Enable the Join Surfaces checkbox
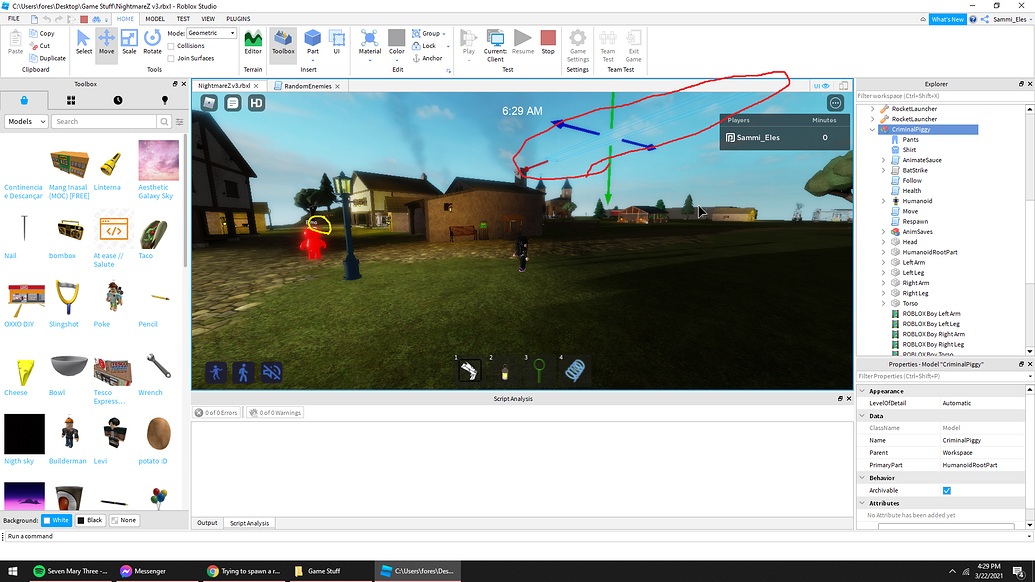 pyautogui.click(x=171, y=59)
